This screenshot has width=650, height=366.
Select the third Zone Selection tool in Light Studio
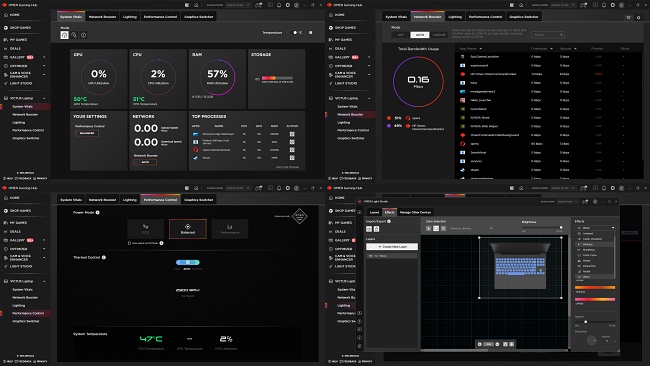click(443, 228)
